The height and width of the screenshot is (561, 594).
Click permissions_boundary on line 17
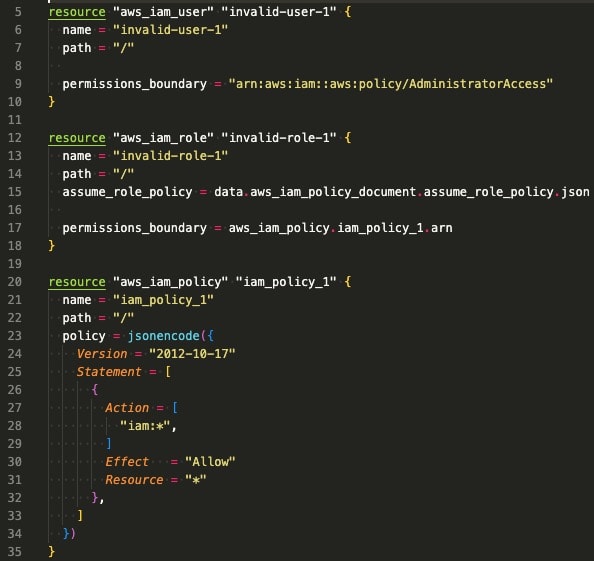pos(134,228)
